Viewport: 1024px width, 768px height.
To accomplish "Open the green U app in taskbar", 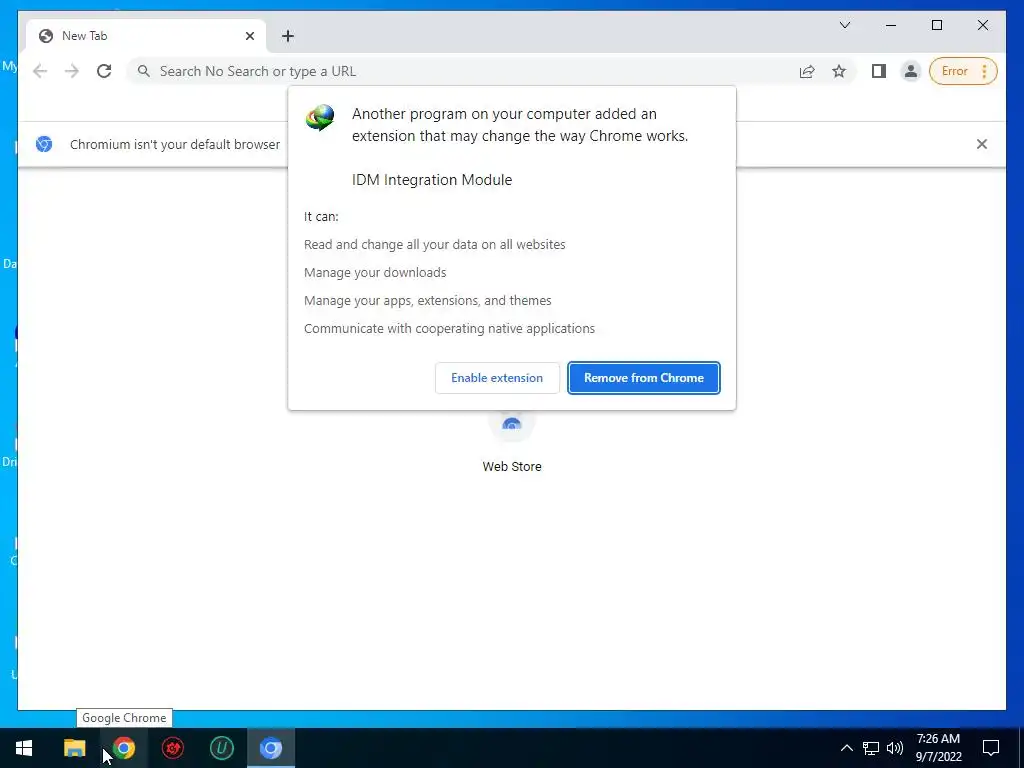I will click(x=221, y=748).
